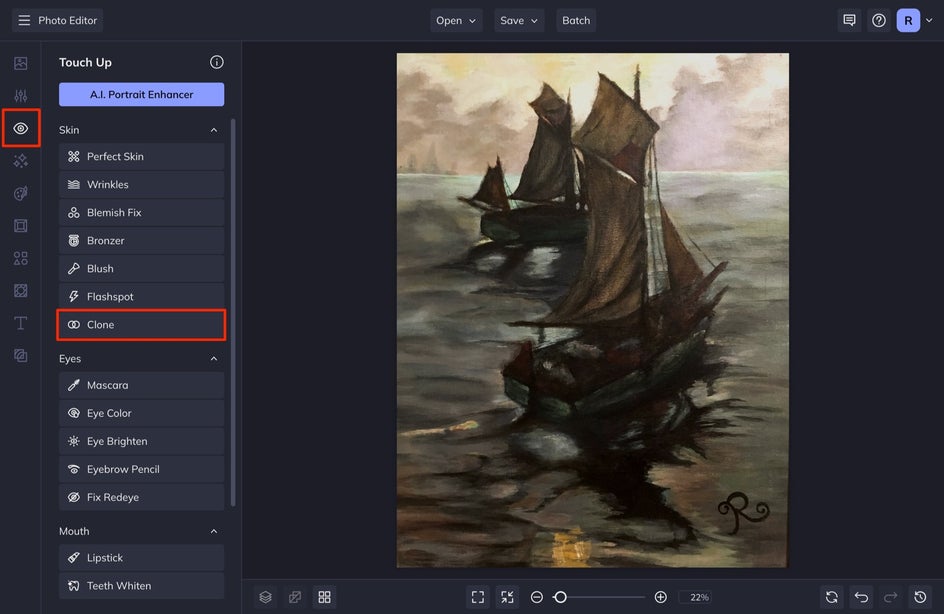The width and height of the screenshot is (944, 614).
Task: Click the compare before/after icon
Action: pos(295,597)
